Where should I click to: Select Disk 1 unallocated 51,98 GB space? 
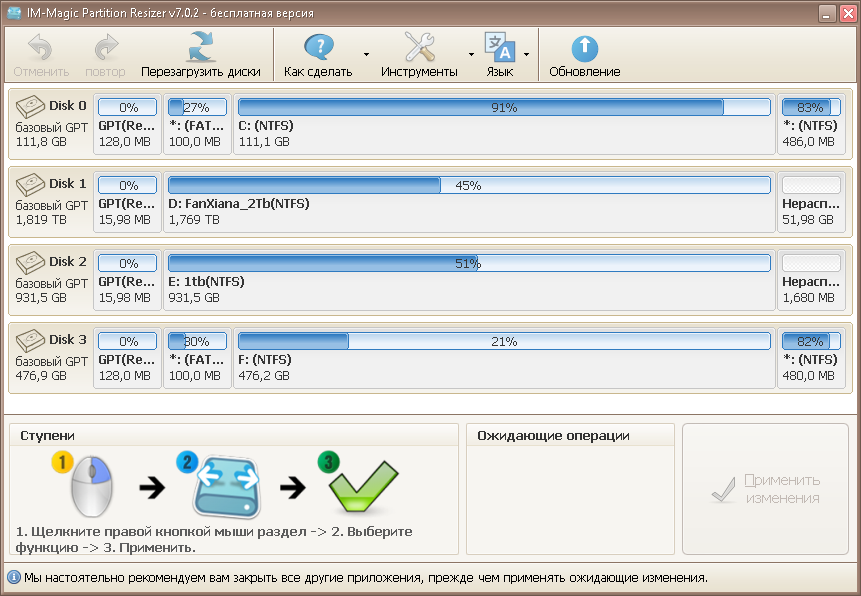pyautogui.click(x=811, y=202)
